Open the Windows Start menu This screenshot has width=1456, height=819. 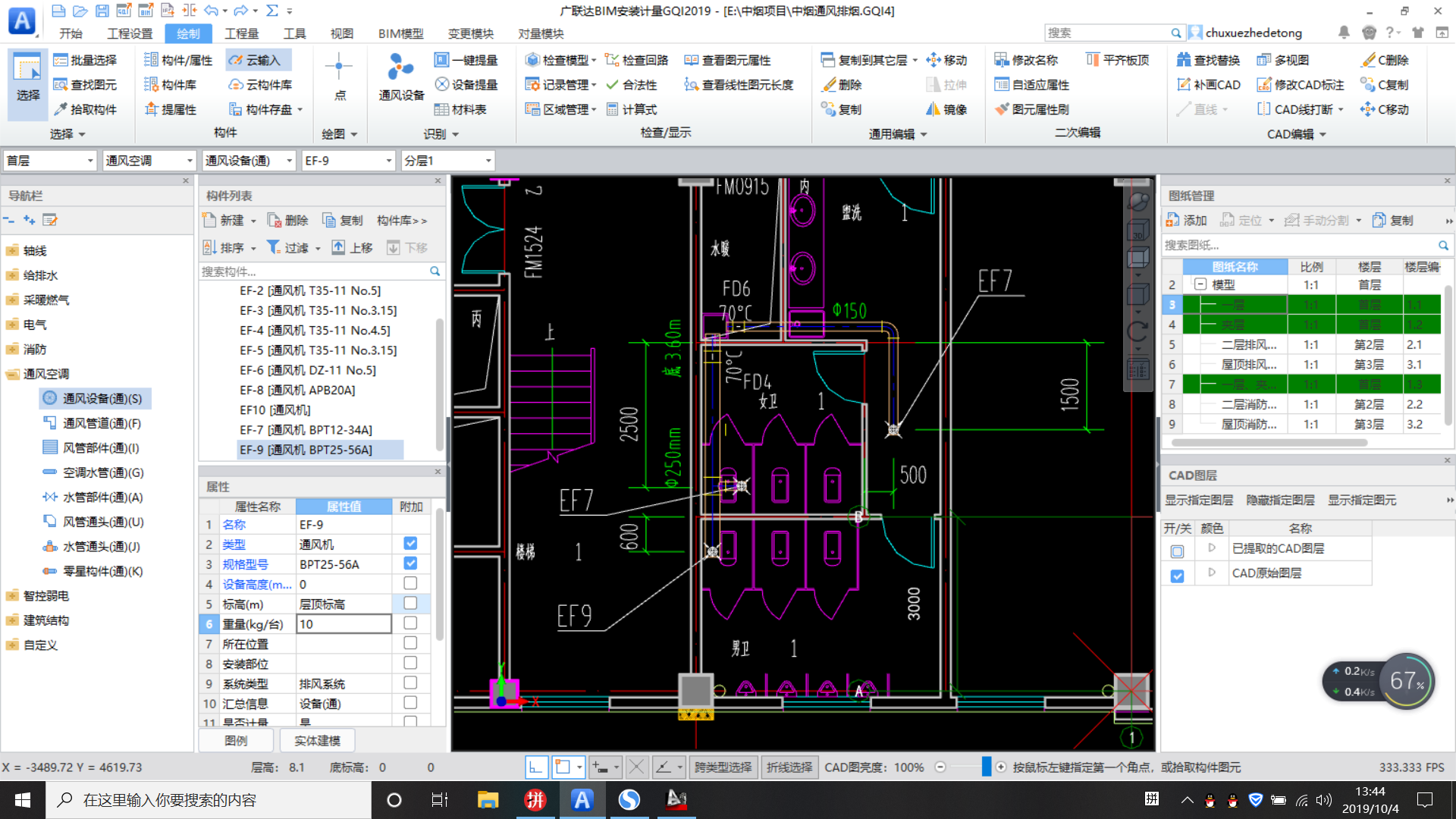pyautogui.click(x=23, y=800)
